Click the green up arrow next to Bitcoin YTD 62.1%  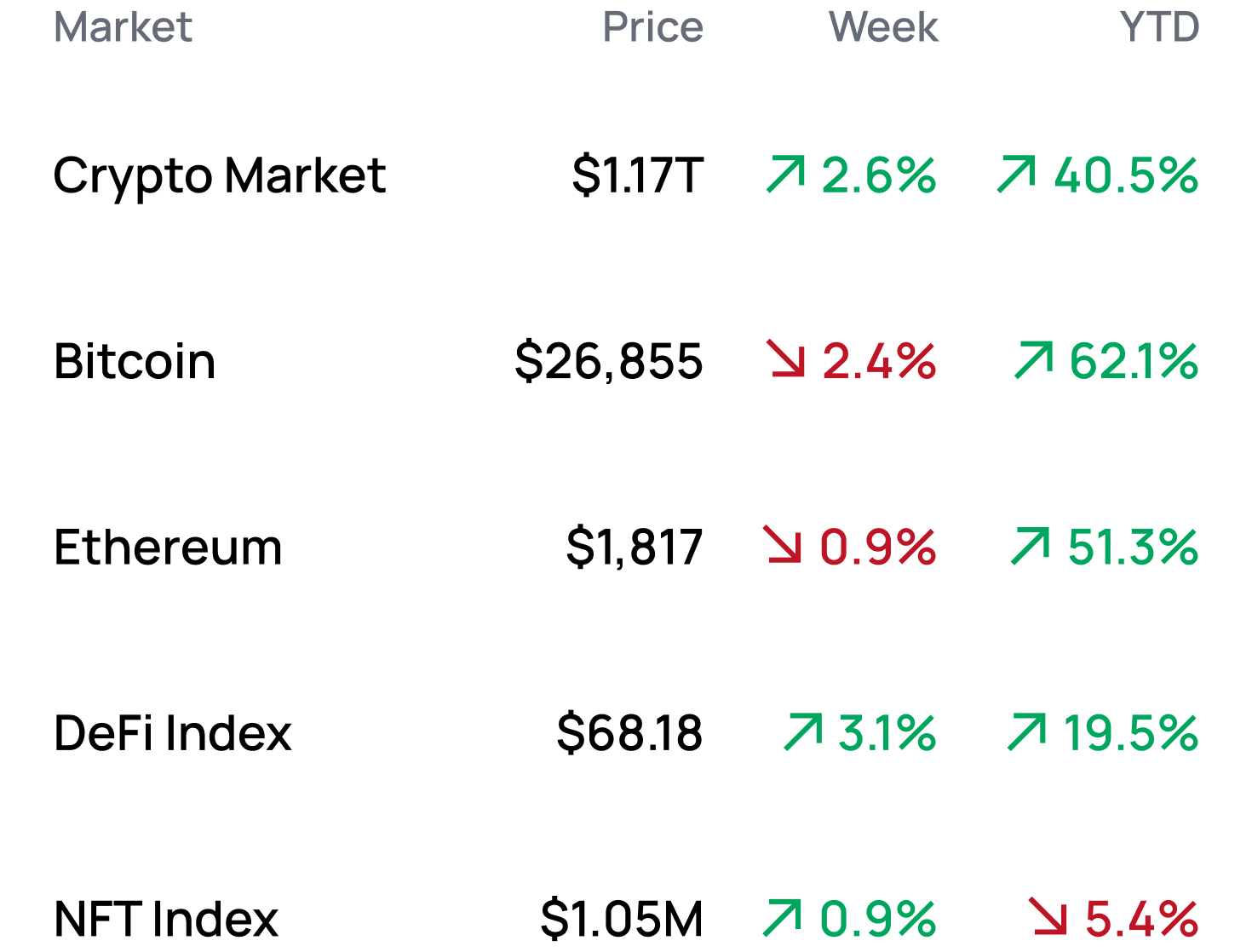[x=1034, y=359]
